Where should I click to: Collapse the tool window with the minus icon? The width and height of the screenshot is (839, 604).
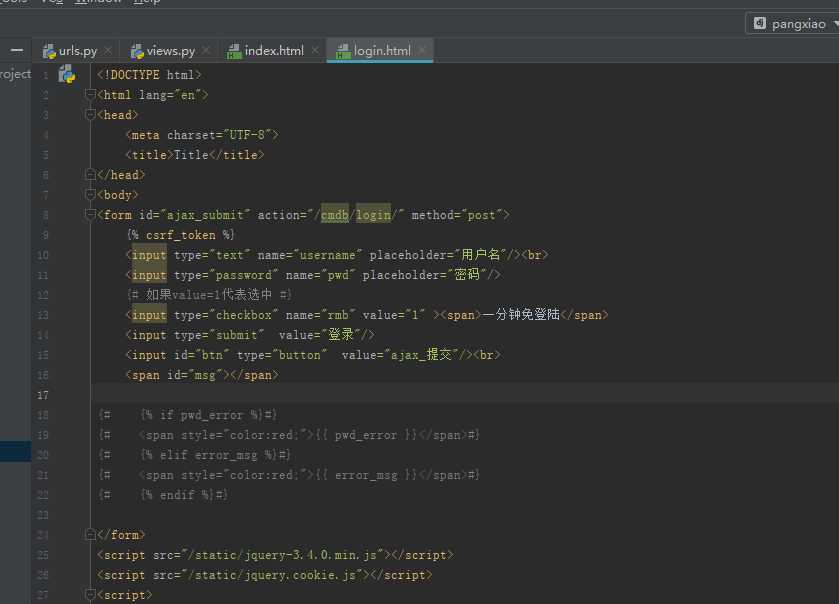point(17,51)
